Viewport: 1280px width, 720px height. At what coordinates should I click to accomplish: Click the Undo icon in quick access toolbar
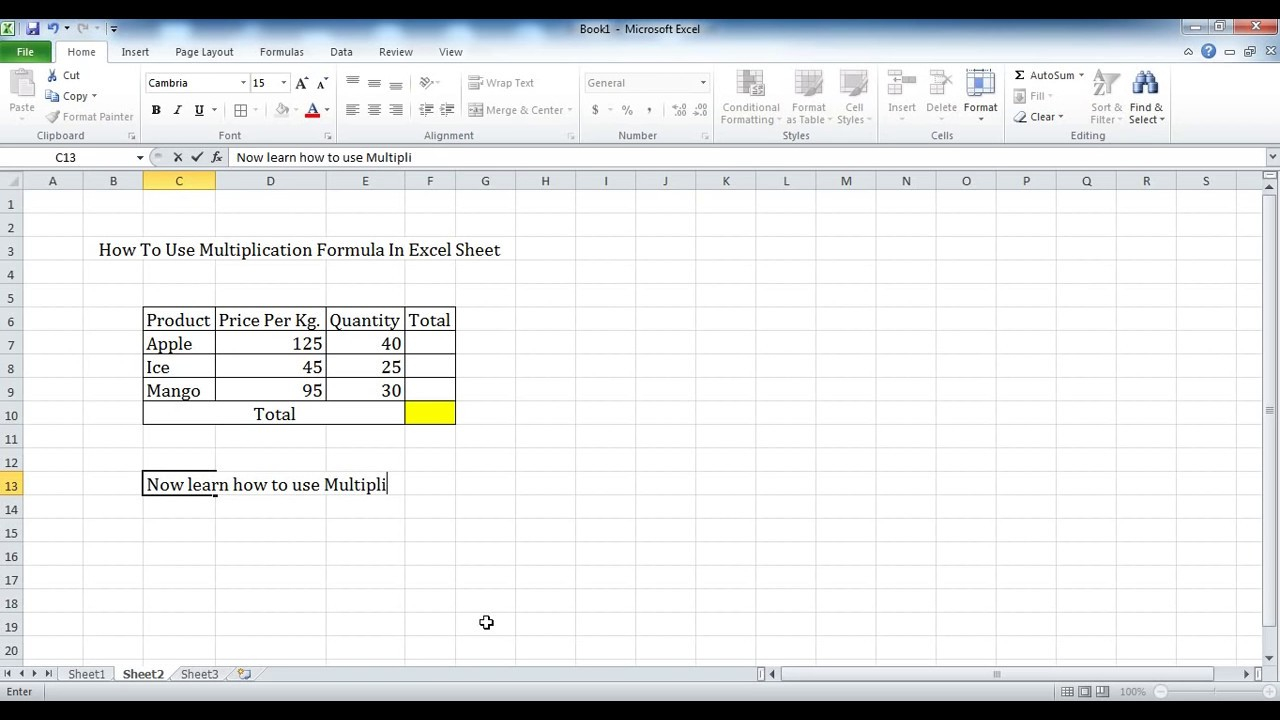(53, 29)
